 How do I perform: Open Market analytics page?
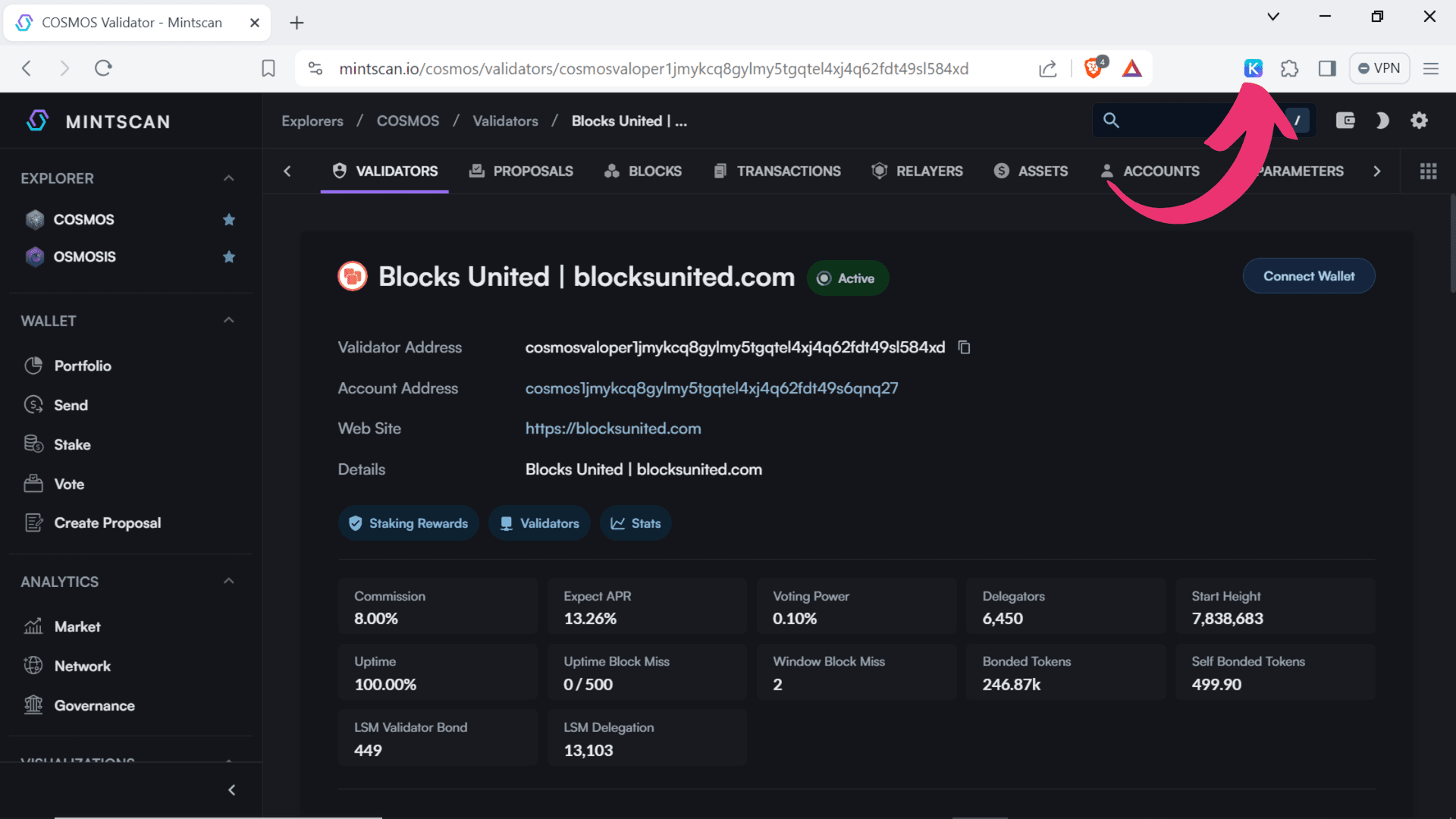coord(77,627)
